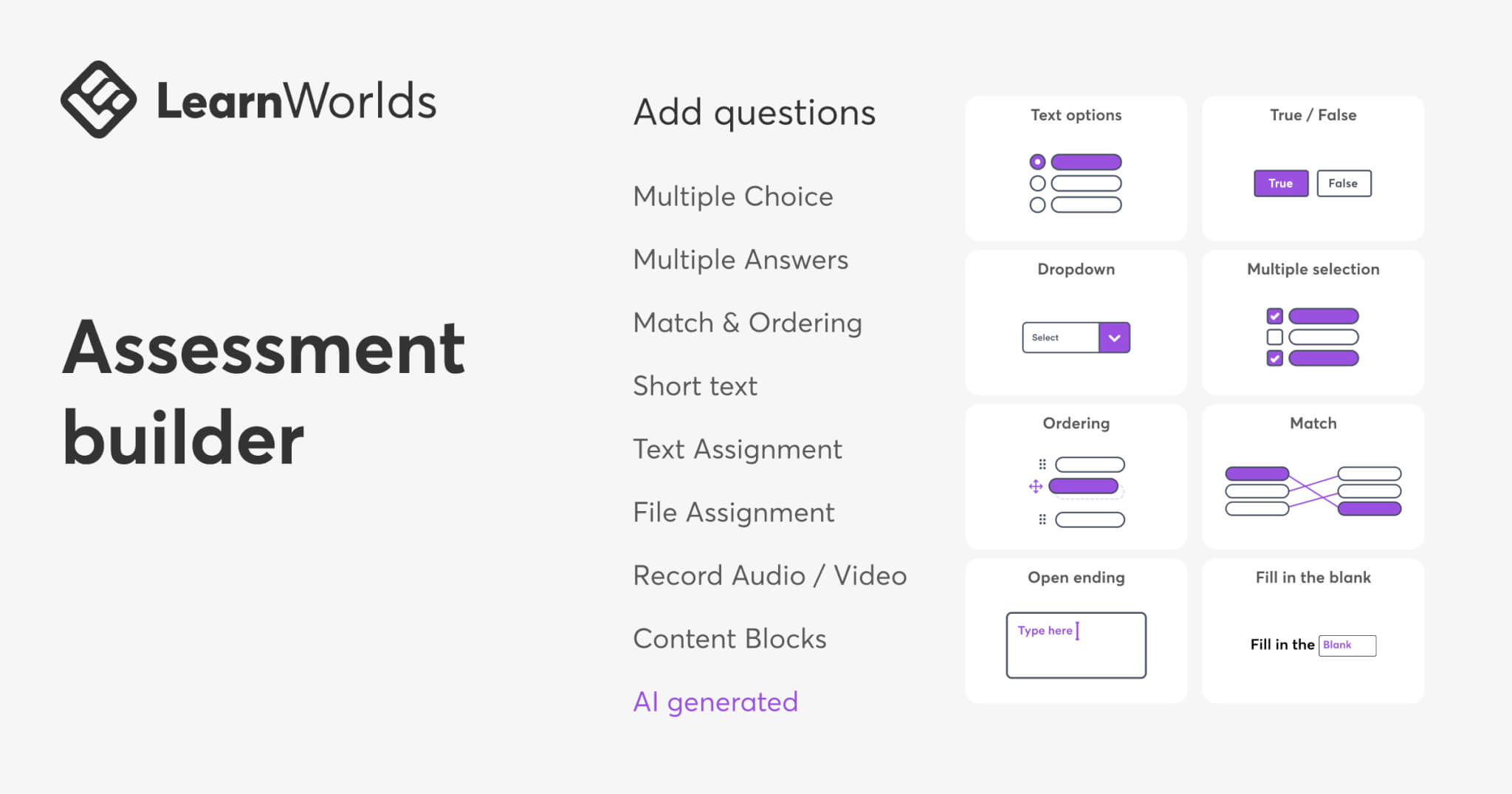Select the Multiple Choice question type
Image resolution: width=1512 pixels, height=794 pixels.
[732, 196]
